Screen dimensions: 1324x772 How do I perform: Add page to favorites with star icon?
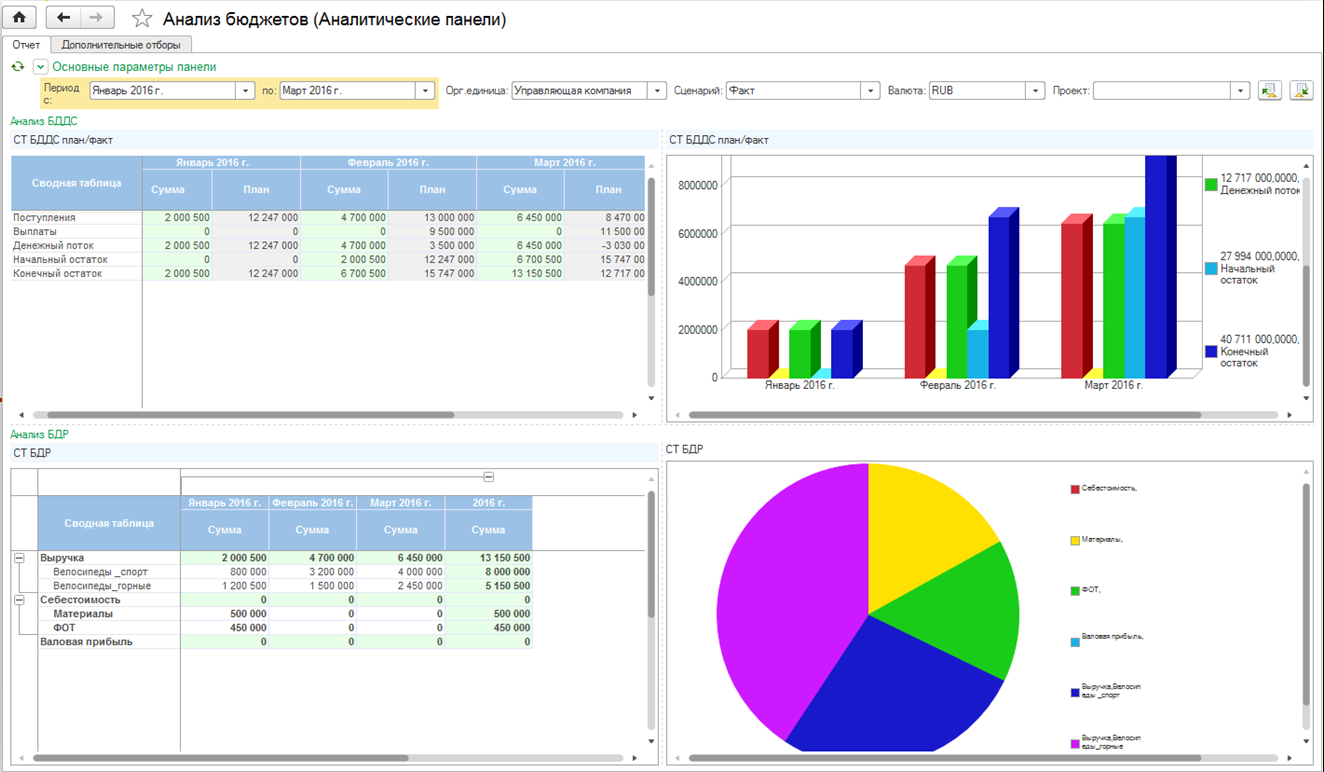142,19
